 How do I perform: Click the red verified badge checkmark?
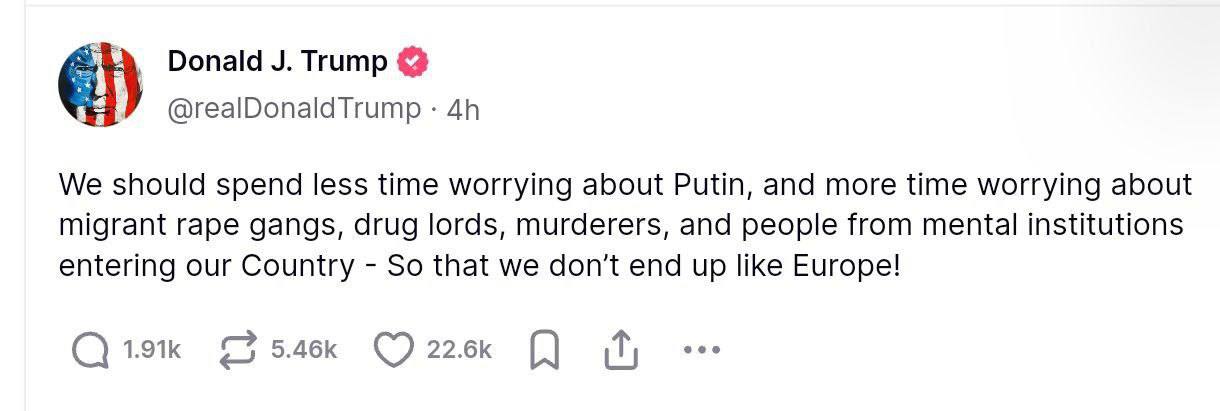413,62
